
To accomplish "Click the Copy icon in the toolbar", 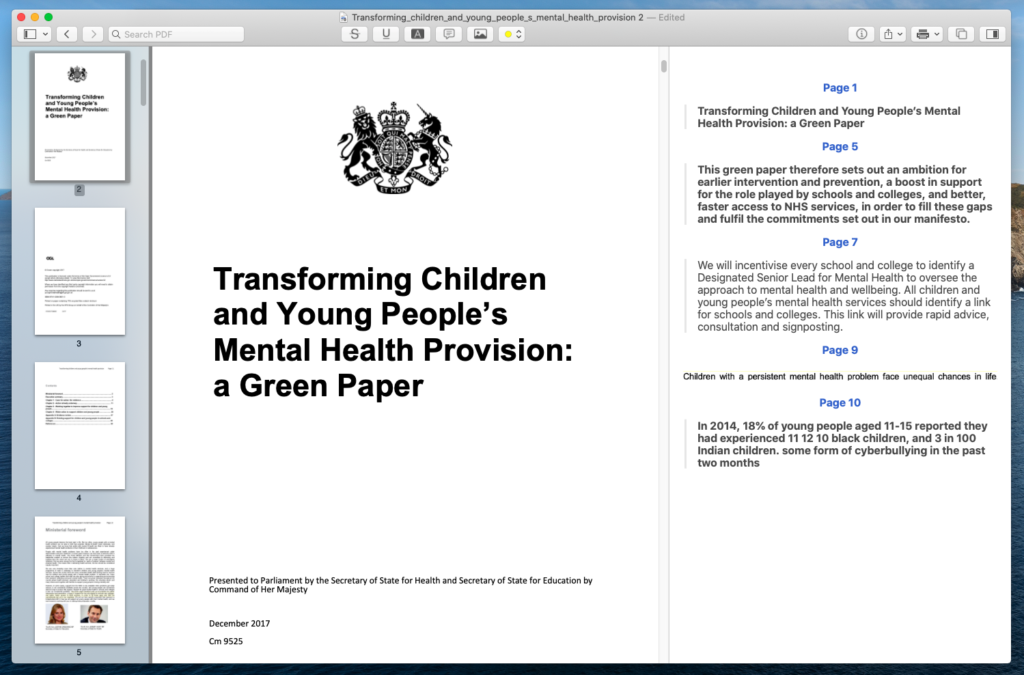I will pyautogui.click(x=960, y=33).
